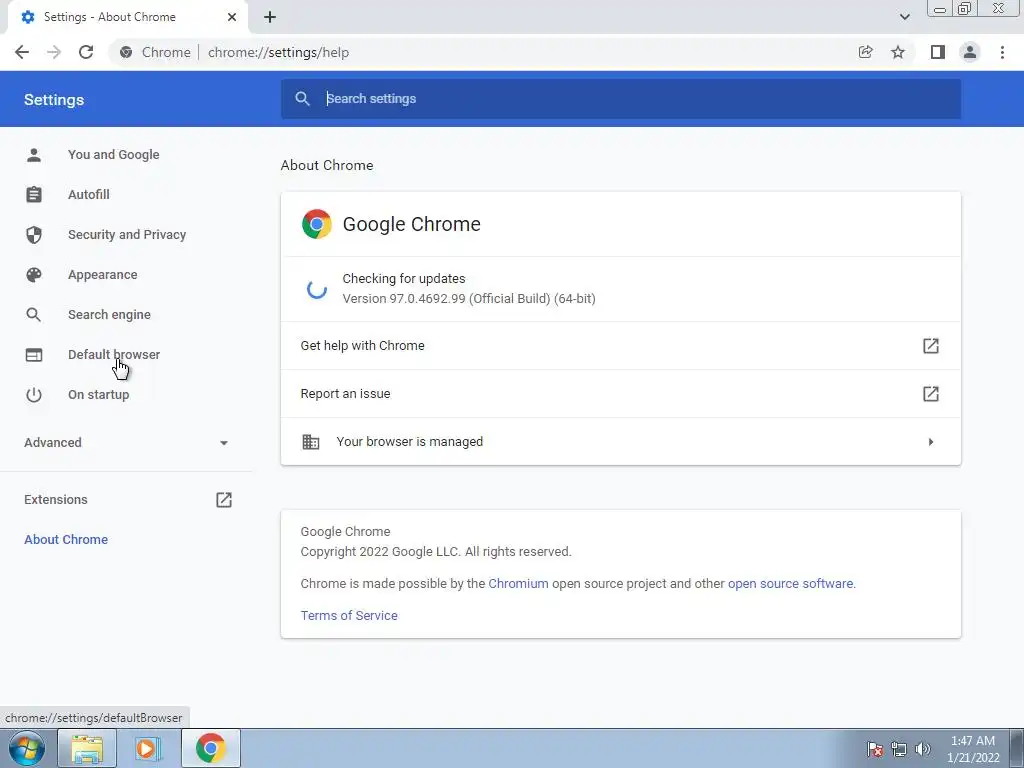The image size is (1024, 768).
Task: Close the Settings - About Chrome tab
Action: pos(232,17)
